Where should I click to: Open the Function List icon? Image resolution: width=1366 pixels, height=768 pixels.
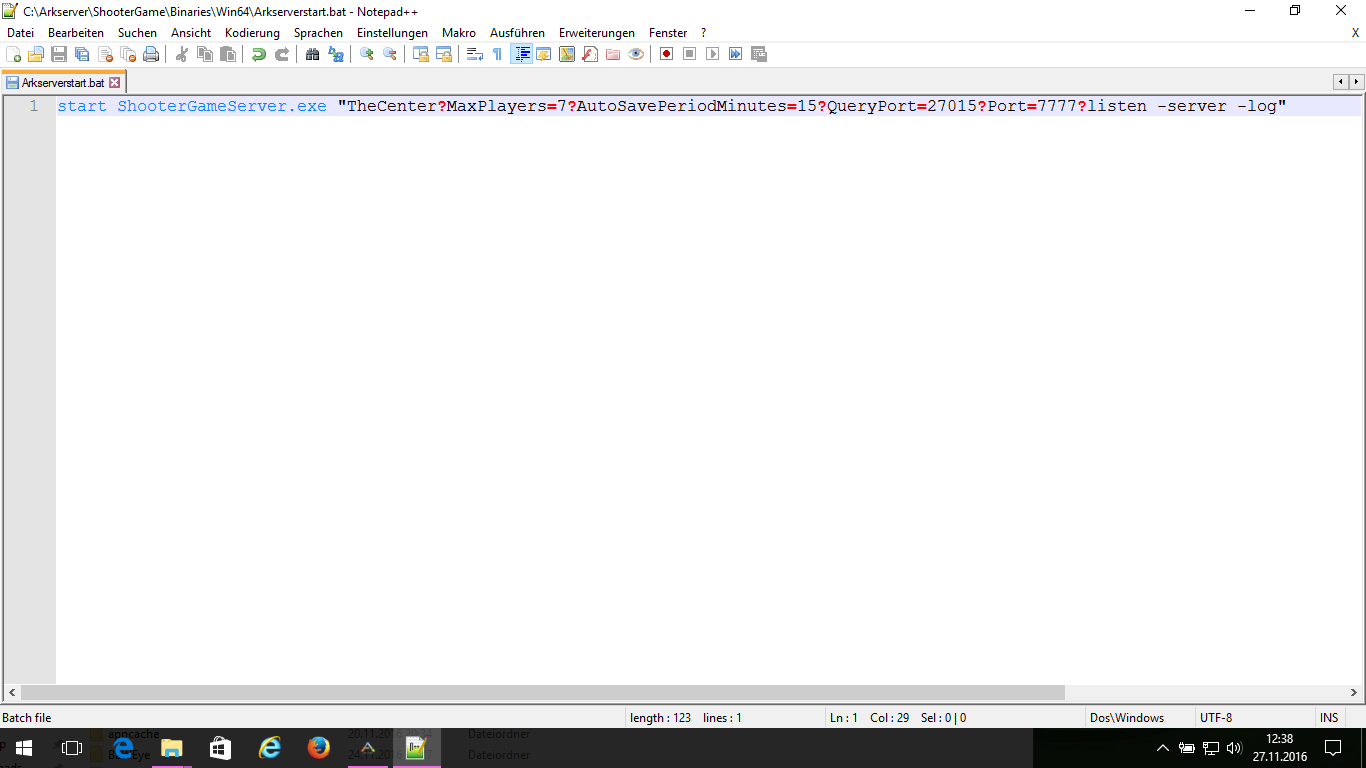click(x=590, y=54)
